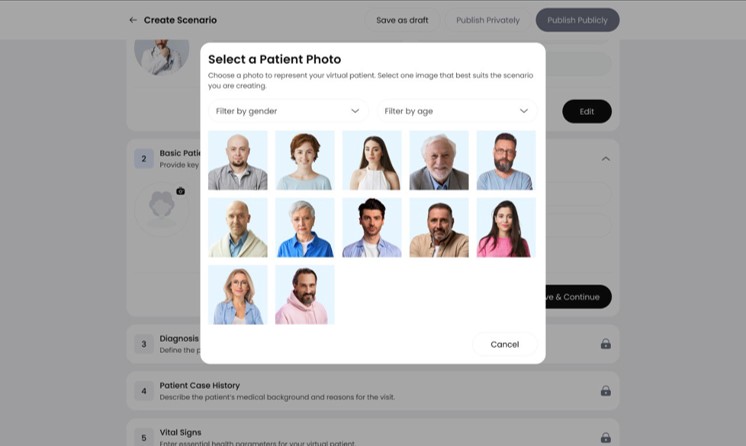Click the Publish Publicly button
Viewport: 746px width, 446px height.
point(577,20)
